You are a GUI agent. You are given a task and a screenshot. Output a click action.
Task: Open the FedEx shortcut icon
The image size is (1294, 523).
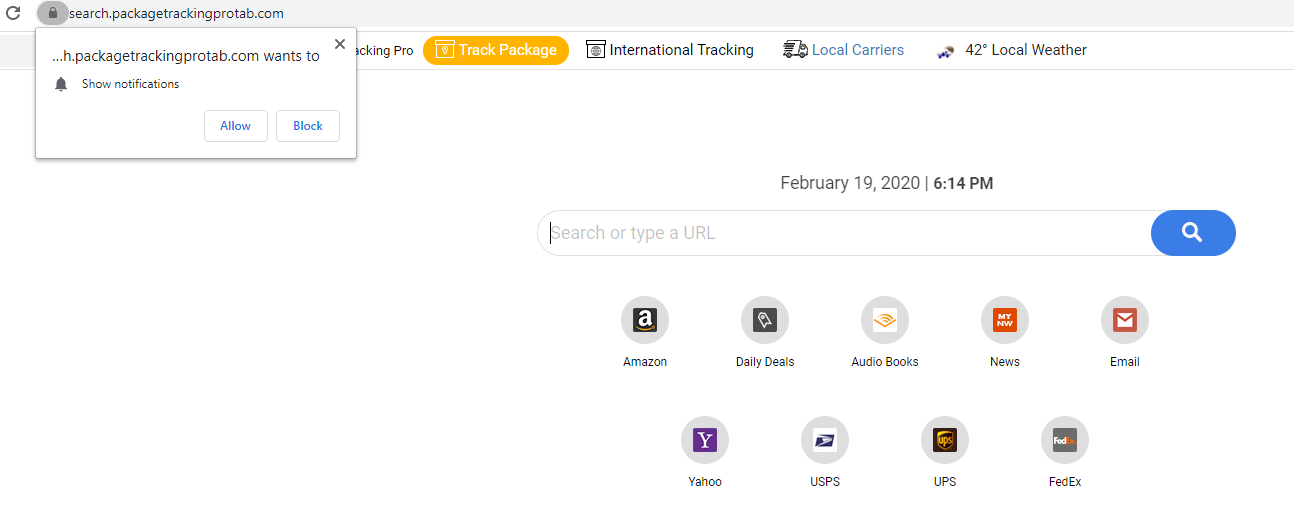click(x=1065, y=441)
